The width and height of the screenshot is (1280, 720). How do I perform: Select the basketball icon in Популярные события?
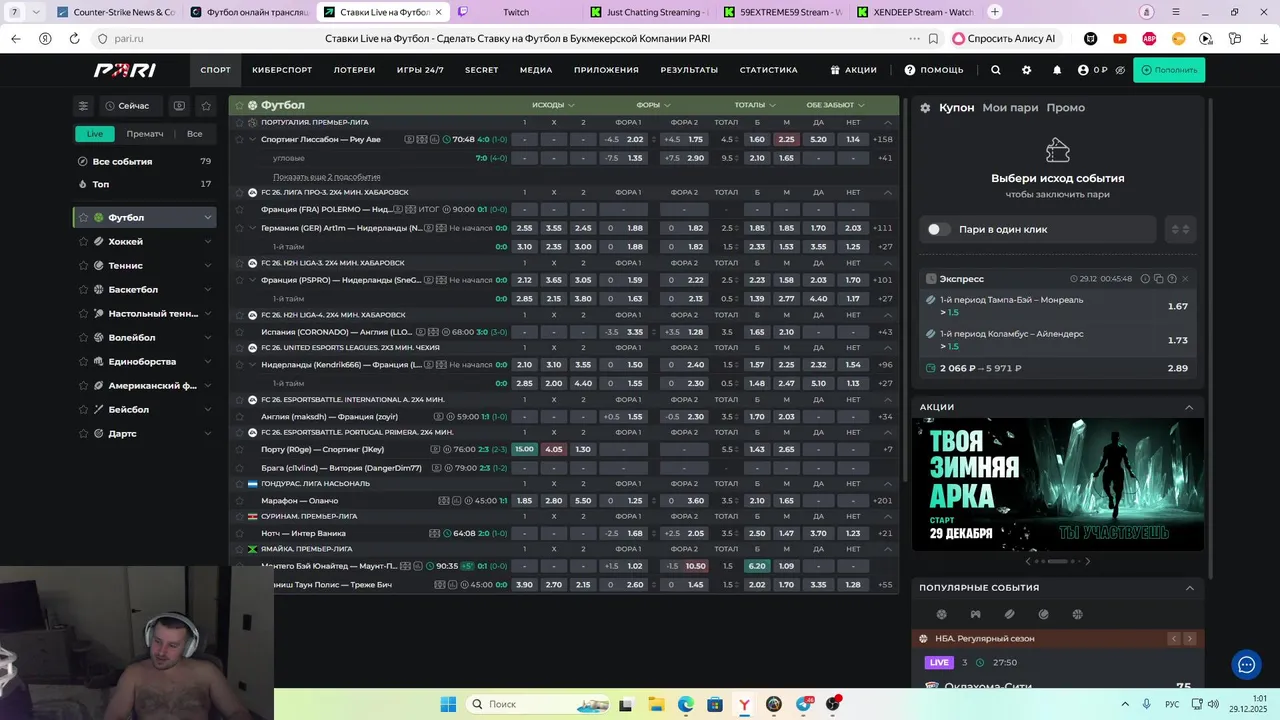point(1077,614)
